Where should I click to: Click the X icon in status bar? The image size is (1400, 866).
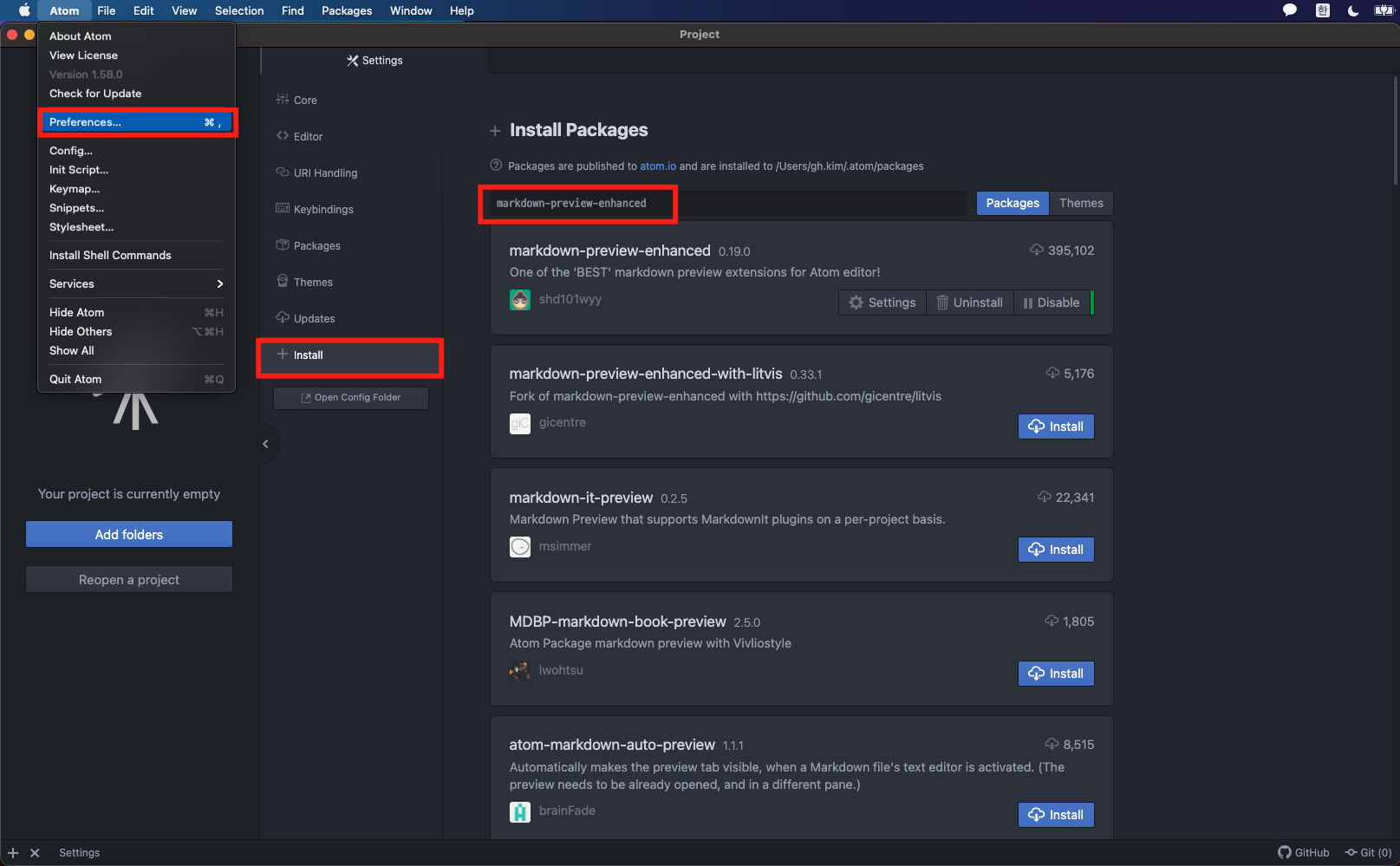point(35,853)
